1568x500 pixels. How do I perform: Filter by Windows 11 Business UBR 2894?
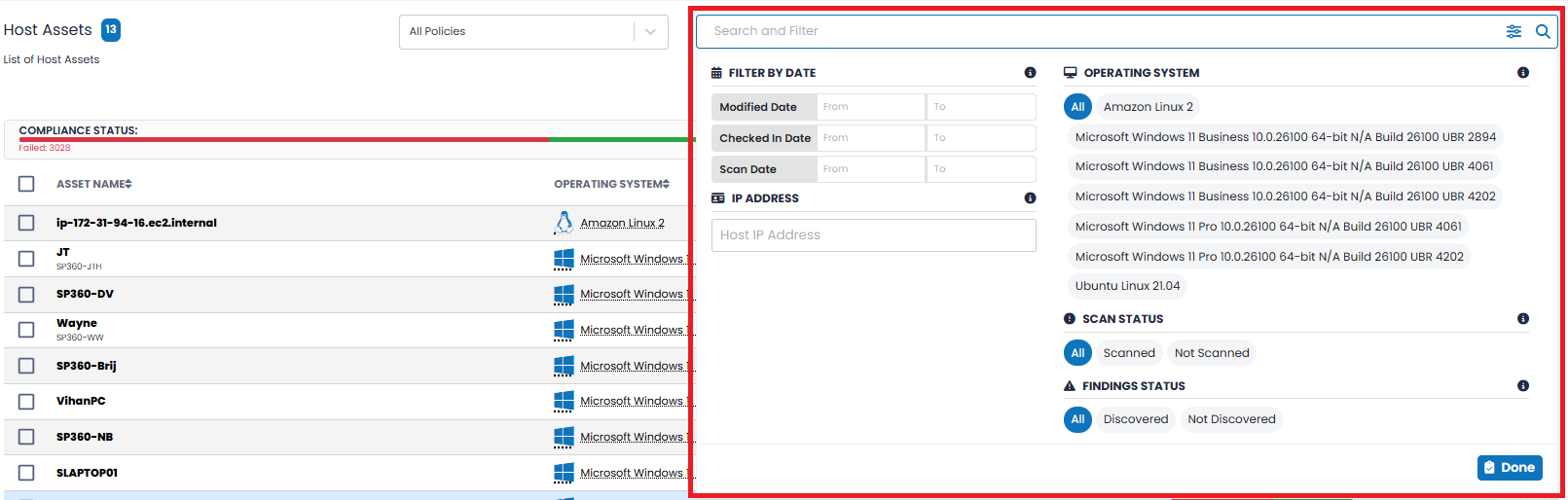coord(1285,137)
